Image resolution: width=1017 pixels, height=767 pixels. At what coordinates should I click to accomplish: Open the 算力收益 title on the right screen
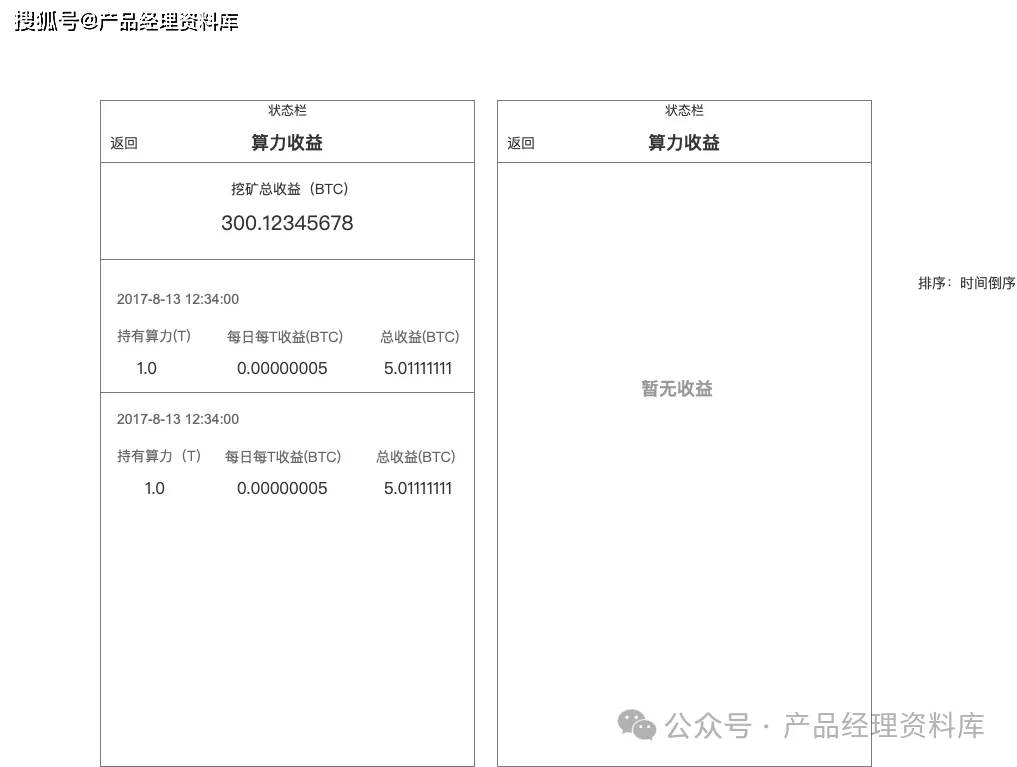coord(683,143)
